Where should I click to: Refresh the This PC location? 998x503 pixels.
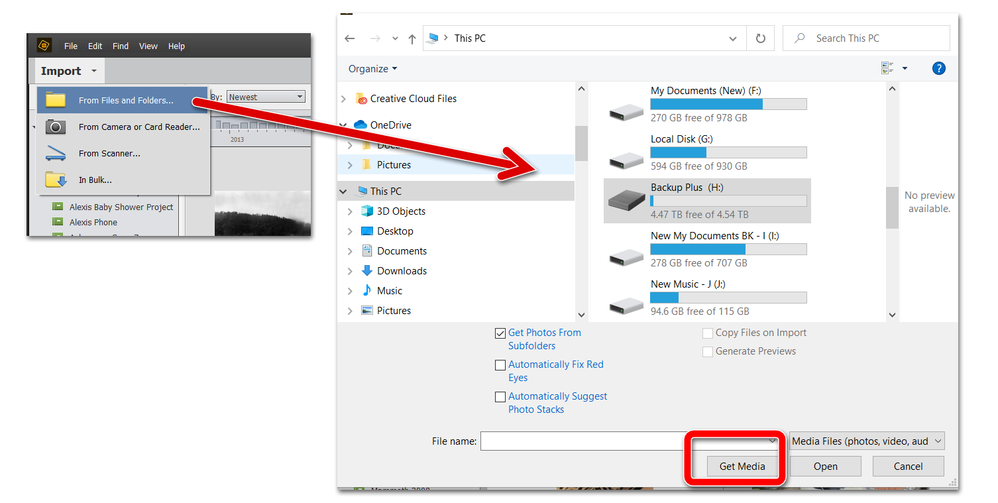coord(760,38)
